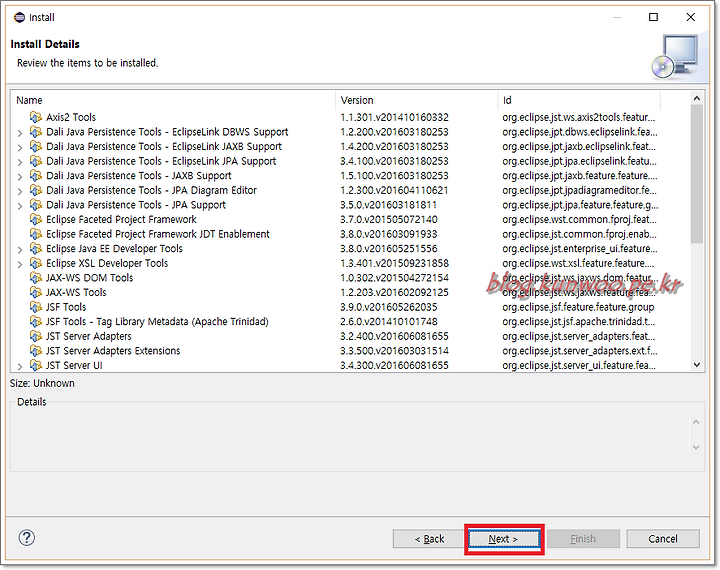Select the JSF Tools row

point(351,307)
